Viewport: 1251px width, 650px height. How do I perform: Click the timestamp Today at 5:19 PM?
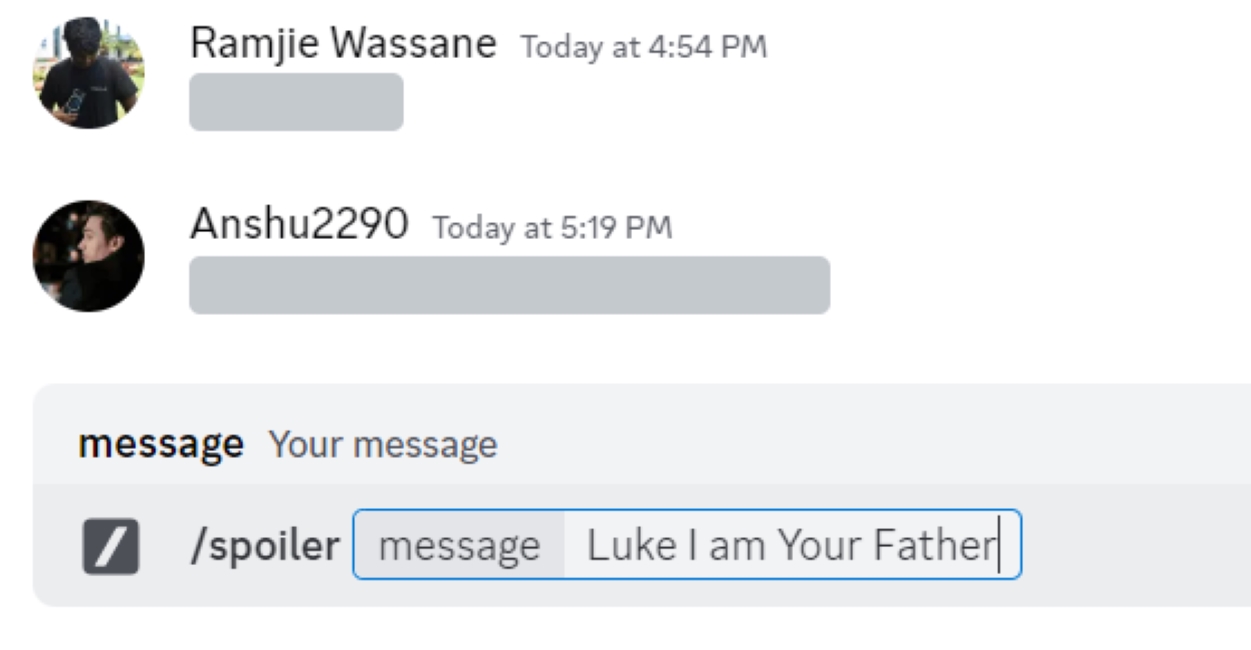(552, 228)
